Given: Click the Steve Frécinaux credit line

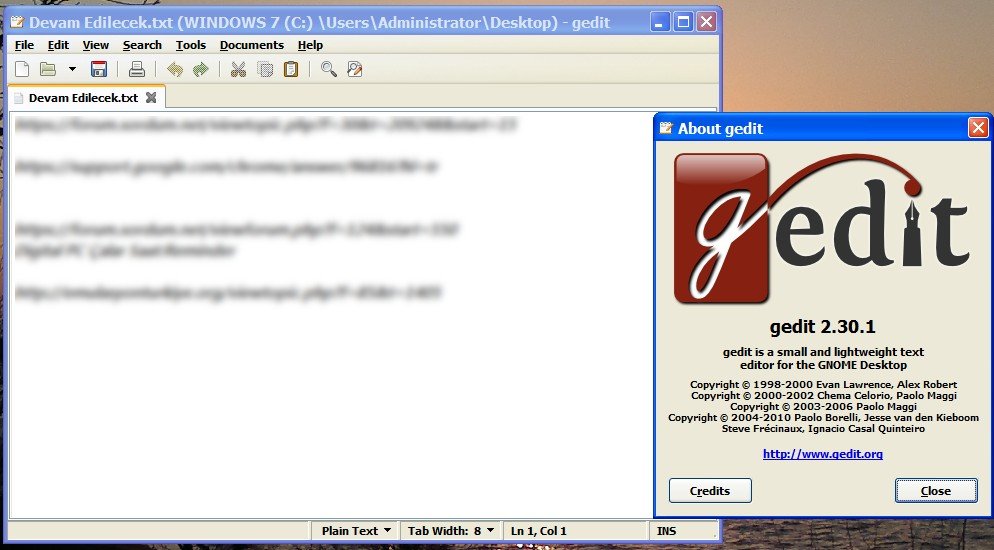Looking at the screenshot, I should click(x=823, y=428).
